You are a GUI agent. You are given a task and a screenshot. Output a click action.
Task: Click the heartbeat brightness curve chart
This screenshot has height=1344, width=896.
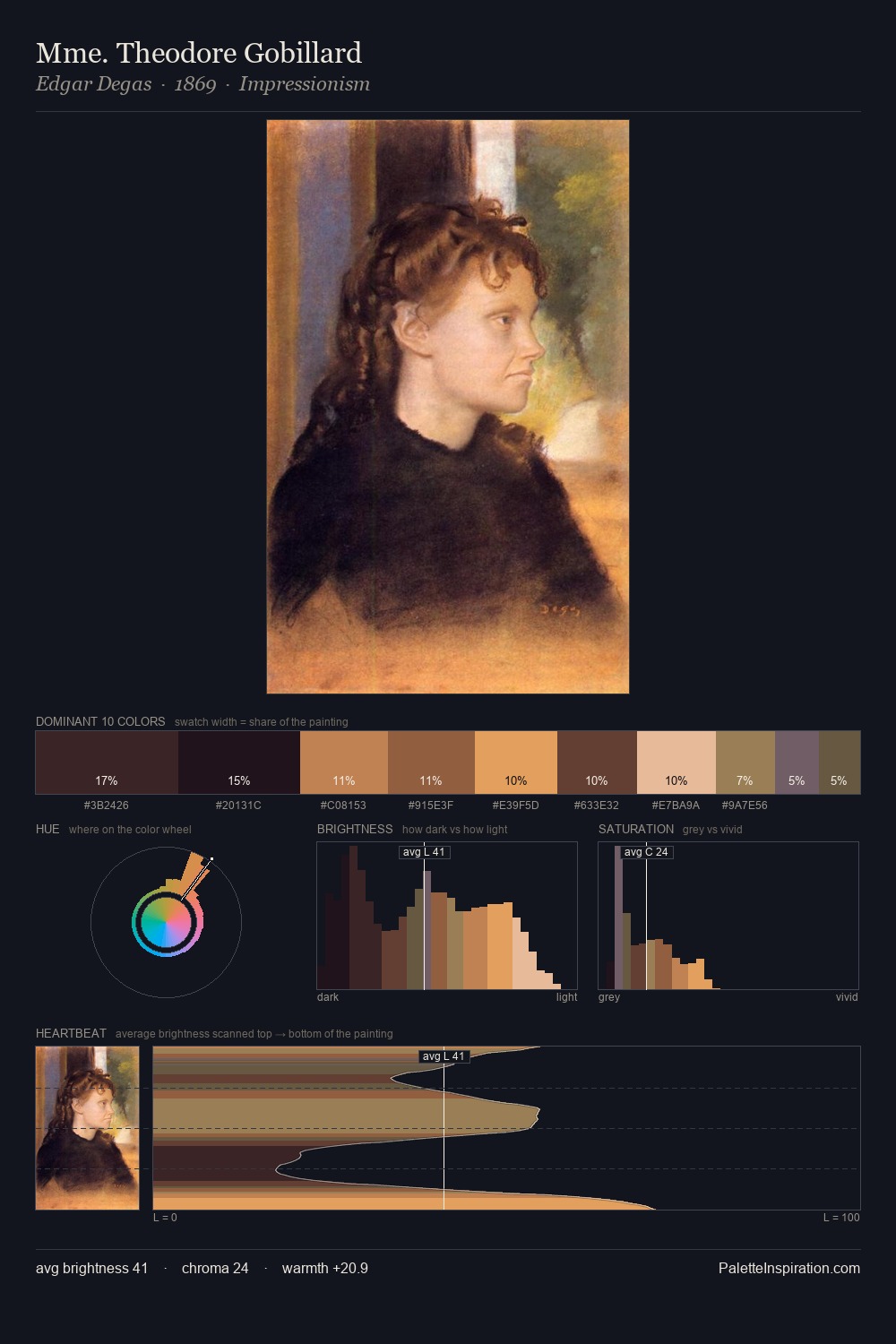(507, 1128)
